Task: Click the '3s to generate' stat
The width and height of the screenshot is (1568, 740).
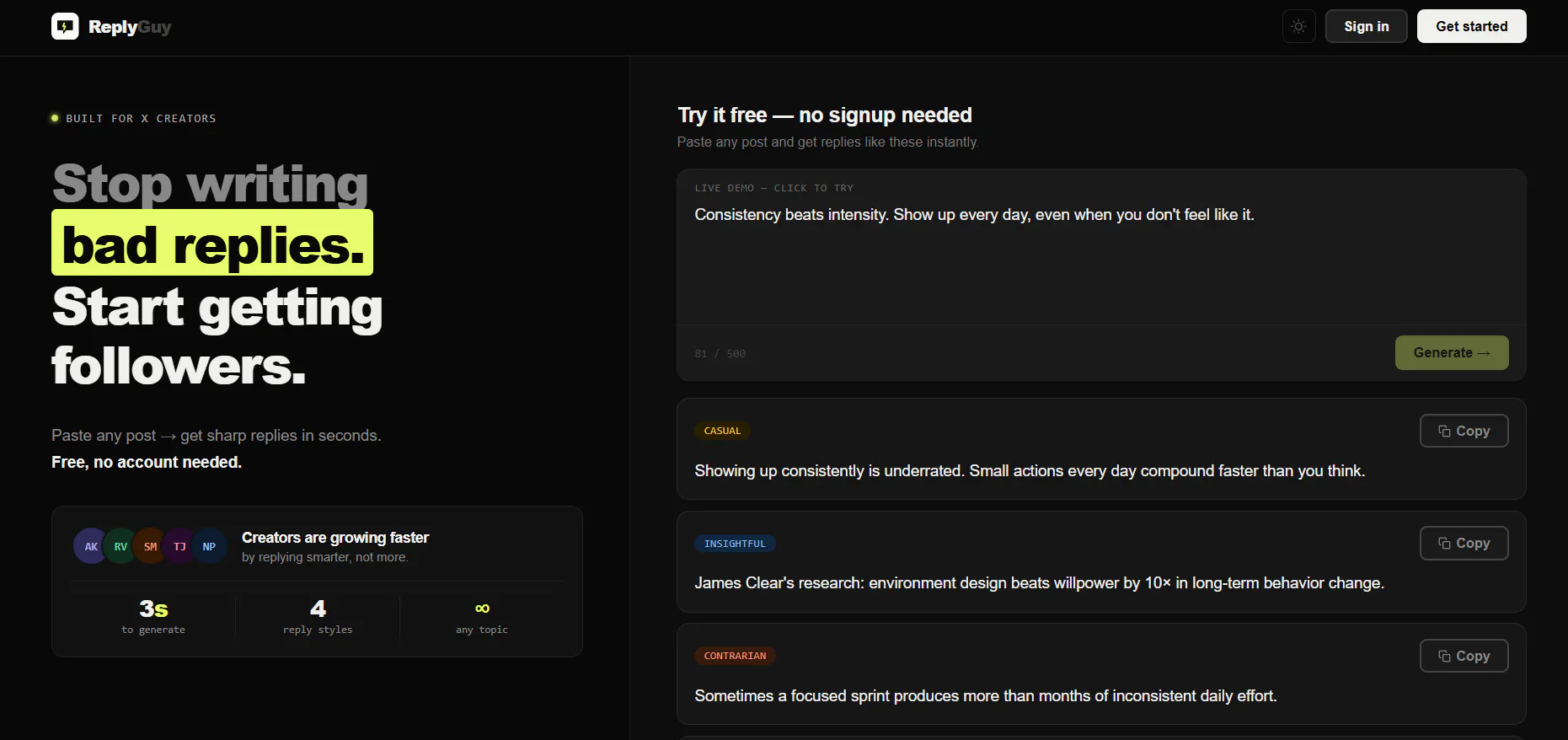Action: point(153,617)
